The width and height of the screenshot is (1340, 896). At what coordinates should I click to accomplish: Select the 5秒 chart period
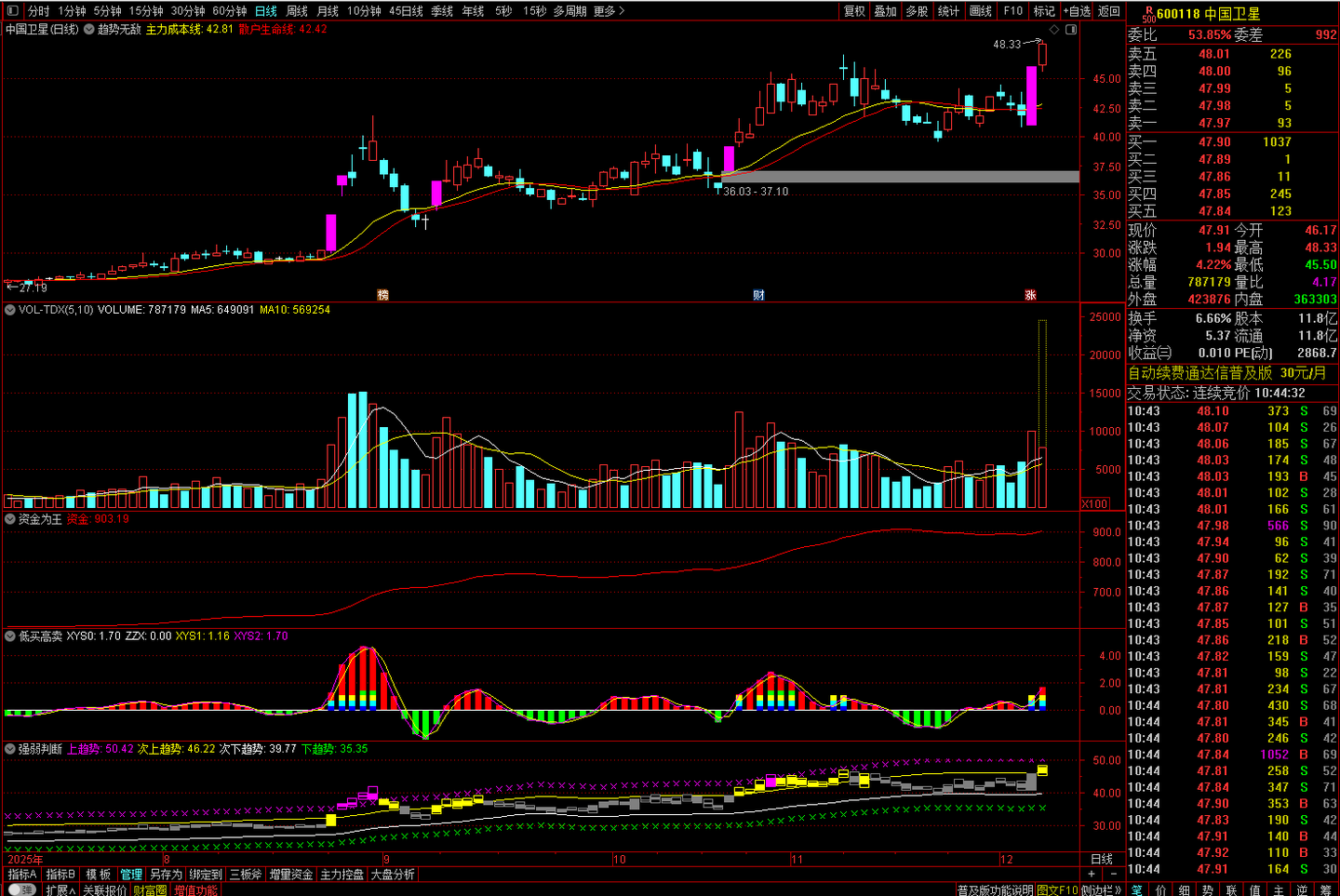[503, 11]
